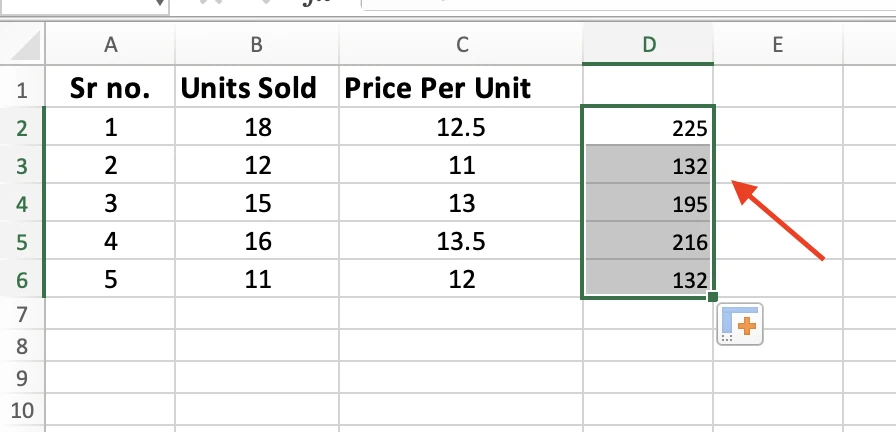
Task: Click cell C4 with value 13
Action: (461, 204)
